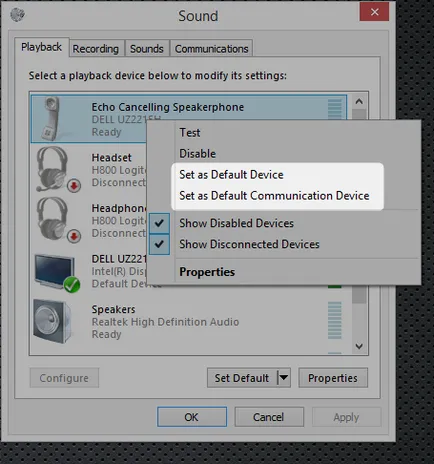Select Test from the context menu
The image size is (434, 464).
[x=190, y=133]
